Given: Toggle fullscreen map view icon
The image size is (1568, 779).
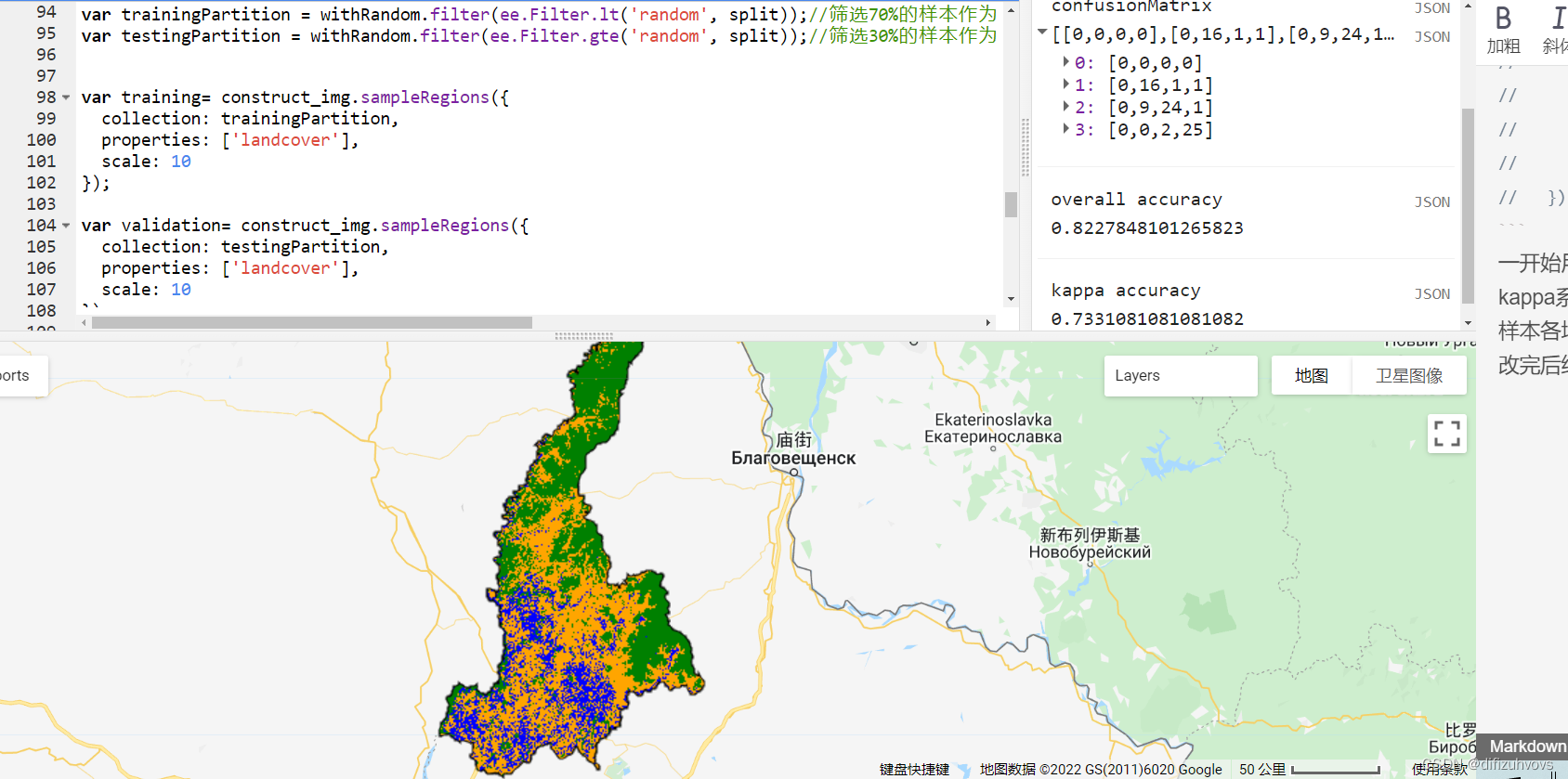Looking at the screenshot, I should pyautogui.click(x=1446, y=434).
